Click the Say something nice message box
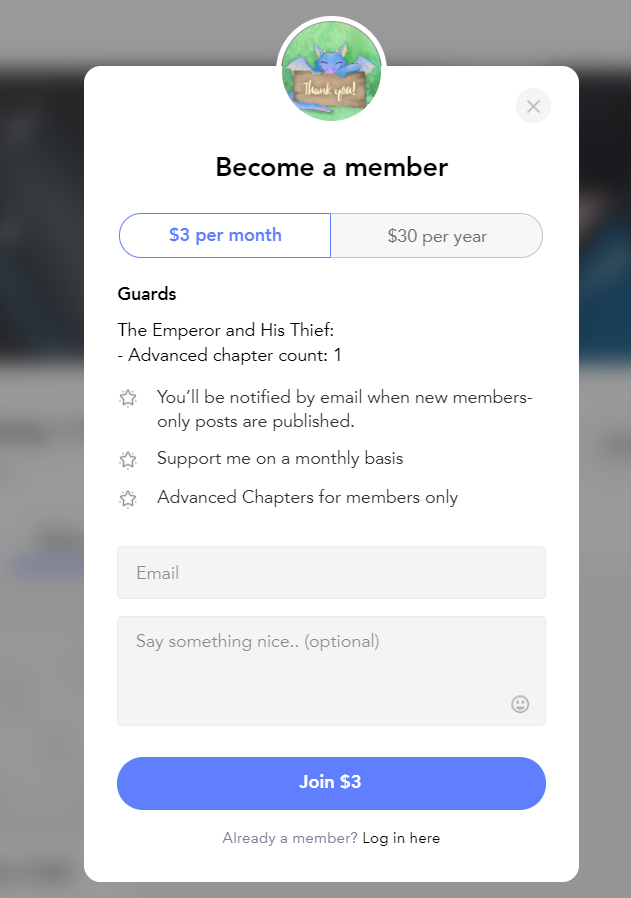631x898 pixels. point(332,671)
